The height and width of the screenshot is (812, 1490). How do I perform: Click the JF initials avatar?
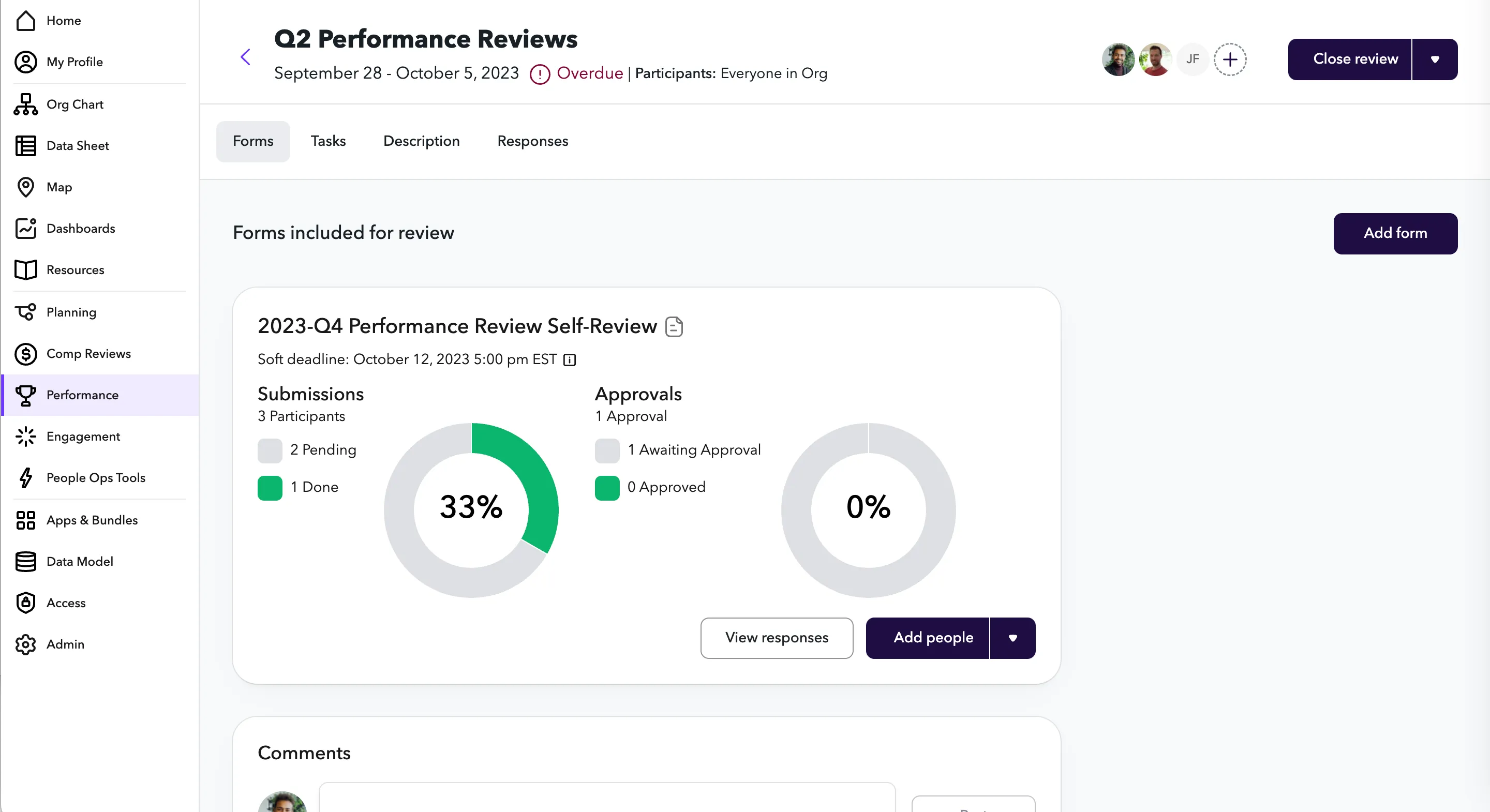tap(1193, 59)
